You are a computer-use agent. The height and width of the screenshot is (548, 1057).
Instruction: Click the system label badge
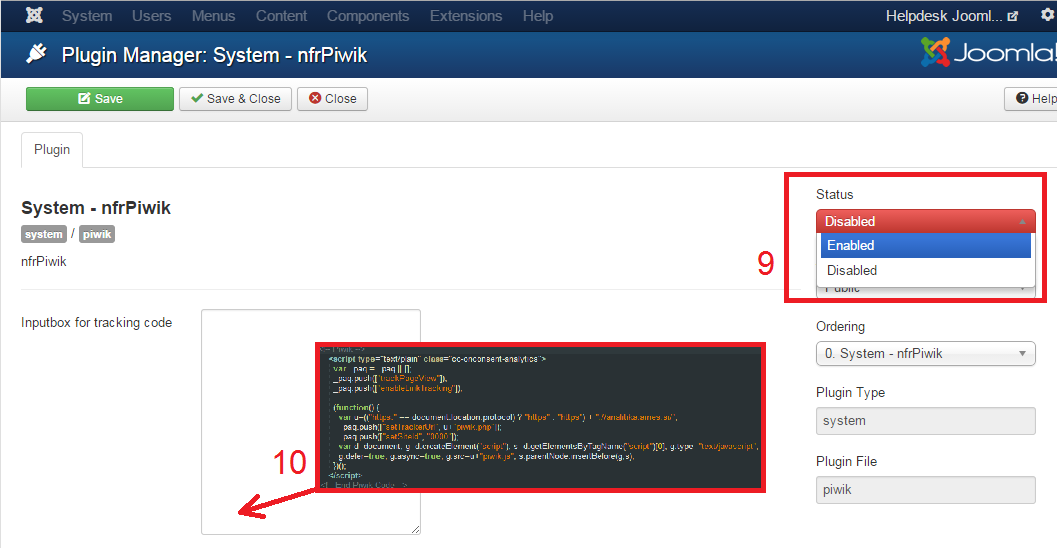click(x=44, y=235)
